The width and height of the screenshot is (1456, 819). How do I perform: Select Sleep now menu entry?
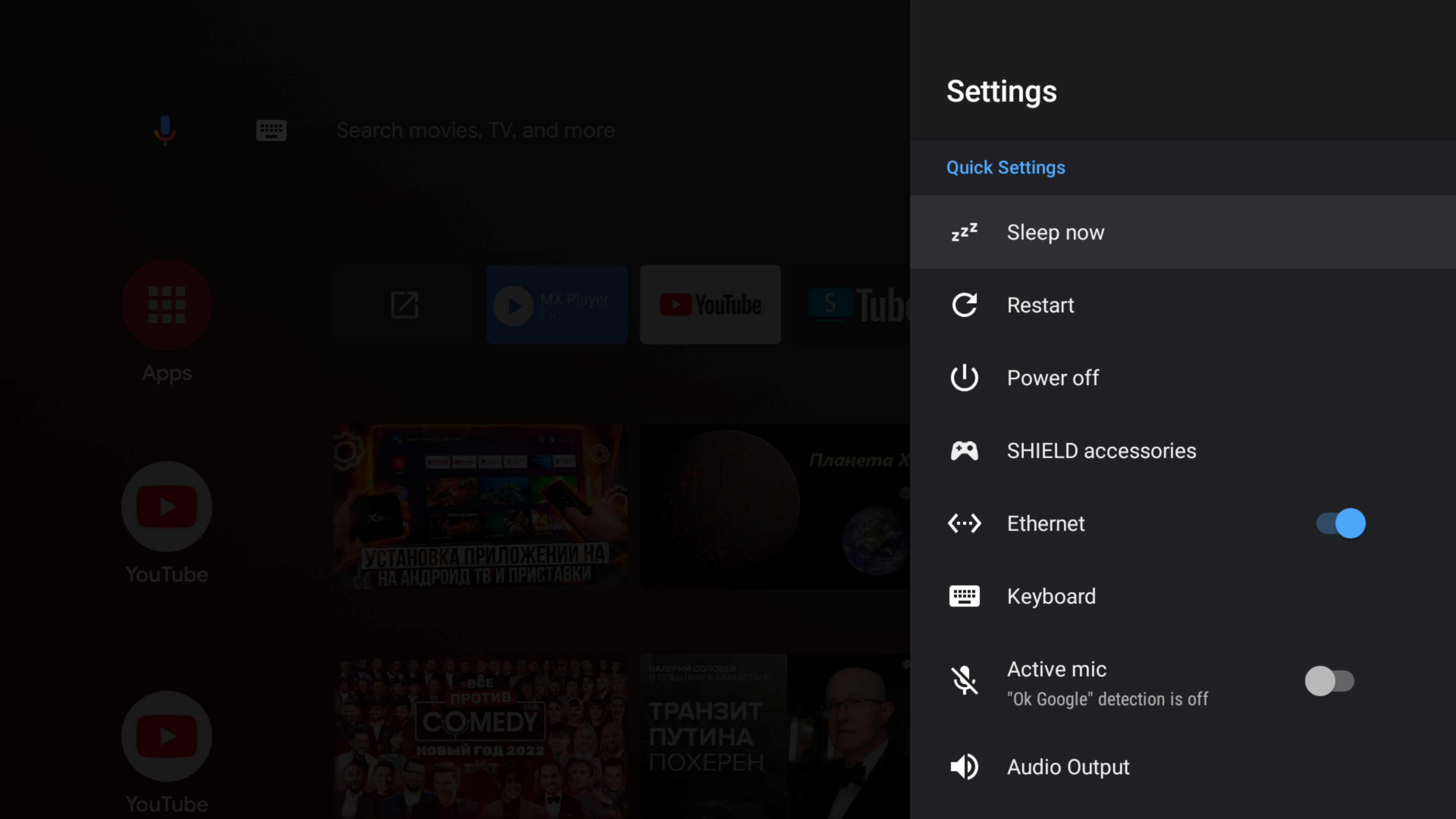[1183, 232]
